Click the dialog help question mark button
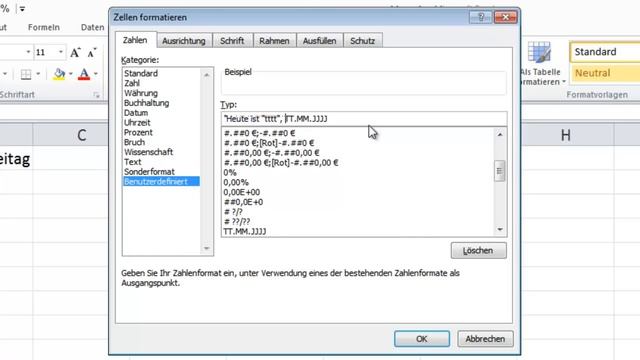 [480, 17]
